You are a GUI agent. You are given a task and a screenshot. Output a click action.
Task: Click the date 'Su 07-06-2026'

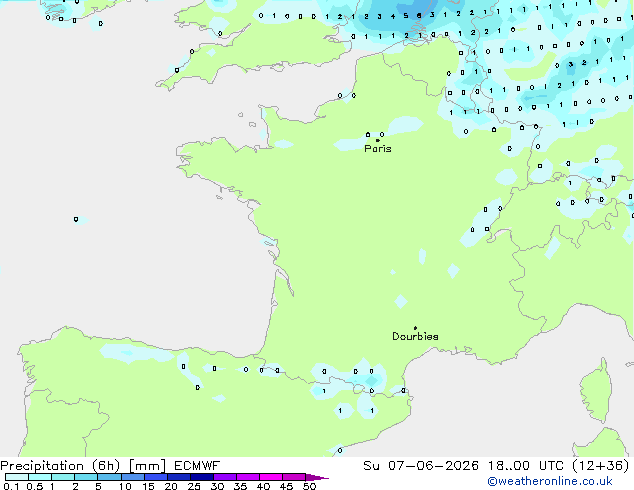tap(421, 466)
